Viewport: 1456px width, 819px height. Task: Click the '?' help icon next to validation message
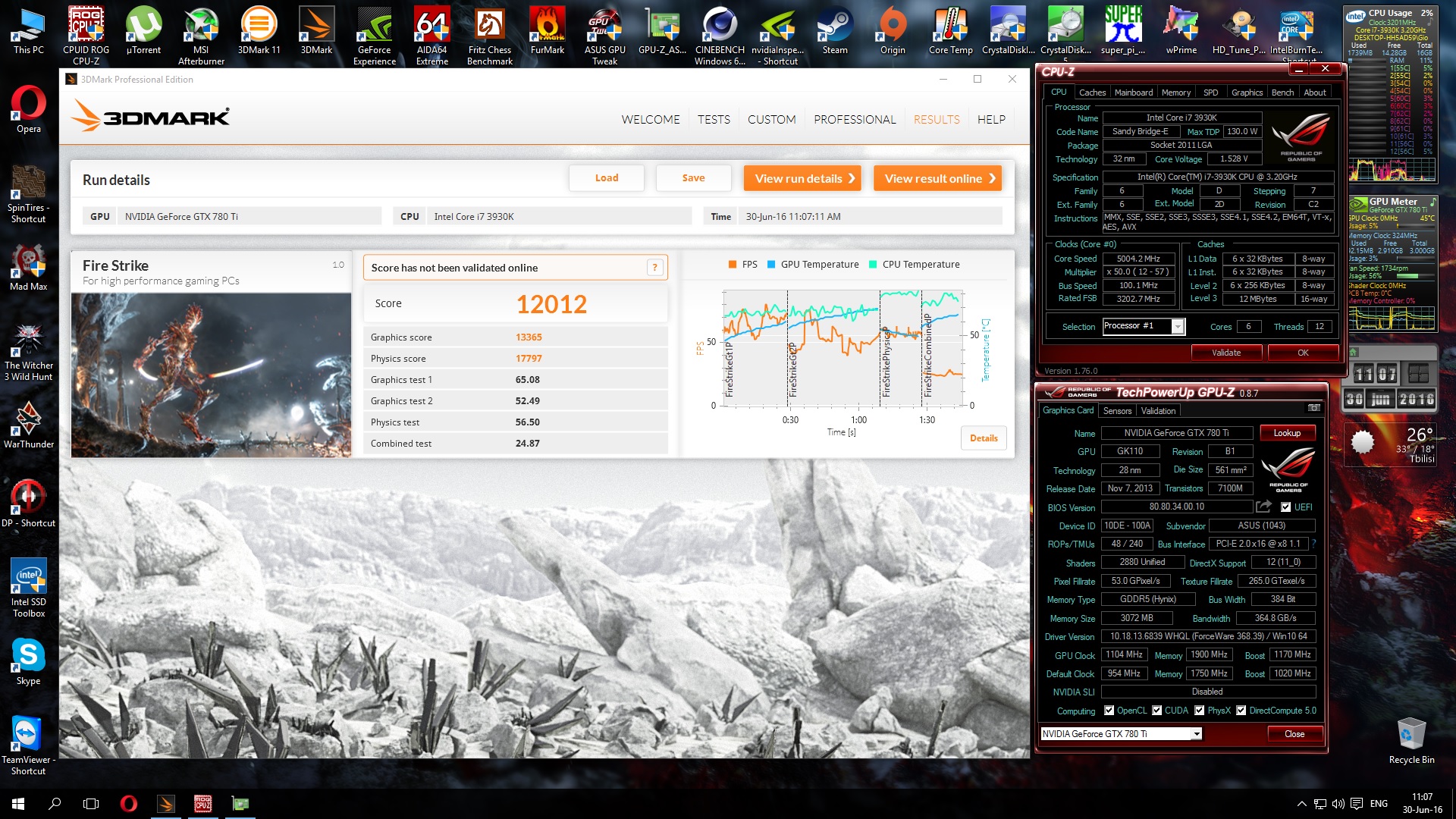tap(654, 267)
